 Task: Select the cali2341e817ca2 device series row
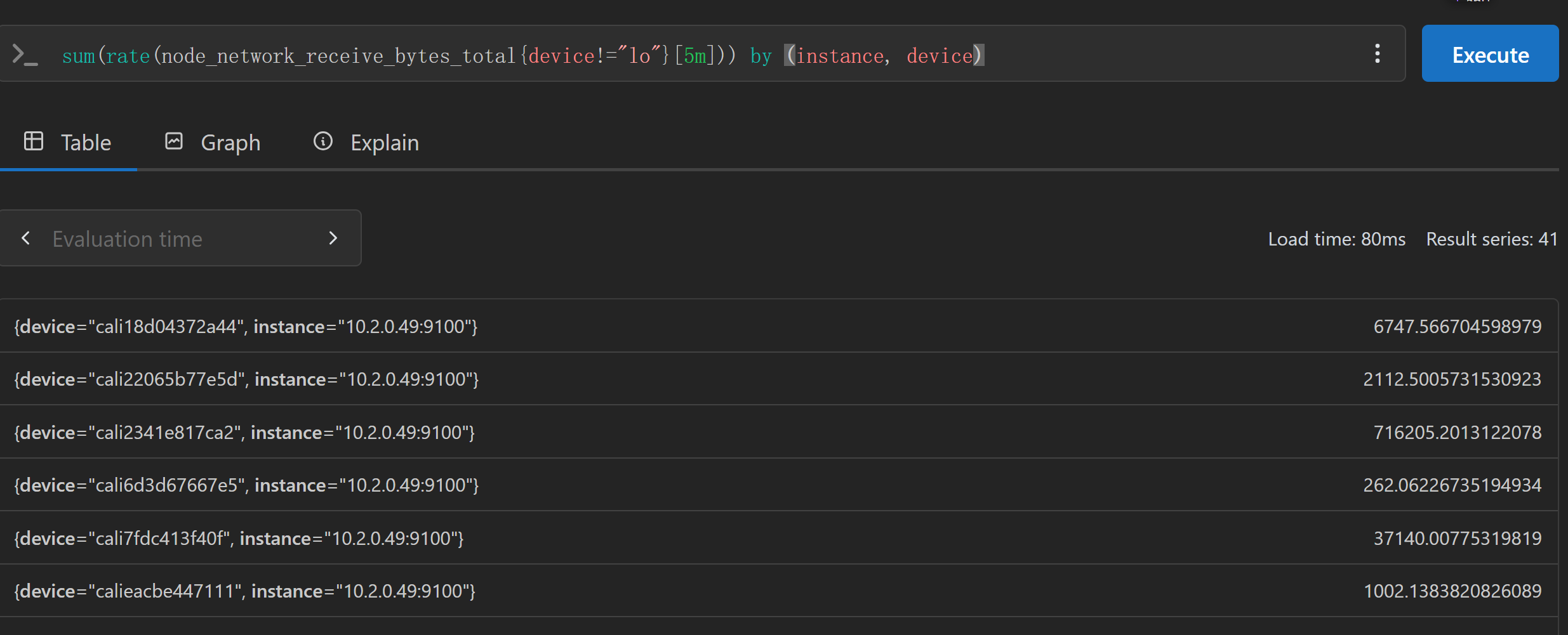pos(779,432)
